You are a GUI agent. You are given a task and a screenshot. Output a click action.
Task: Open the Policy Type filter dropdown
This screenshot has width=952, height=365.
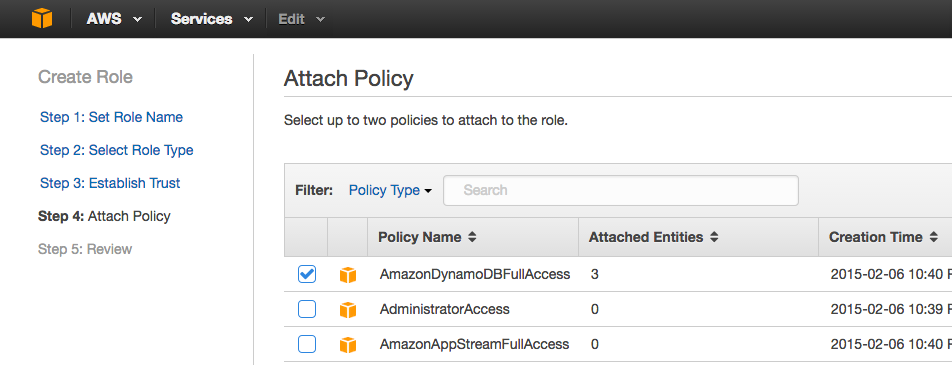click(x=390, y=190)
